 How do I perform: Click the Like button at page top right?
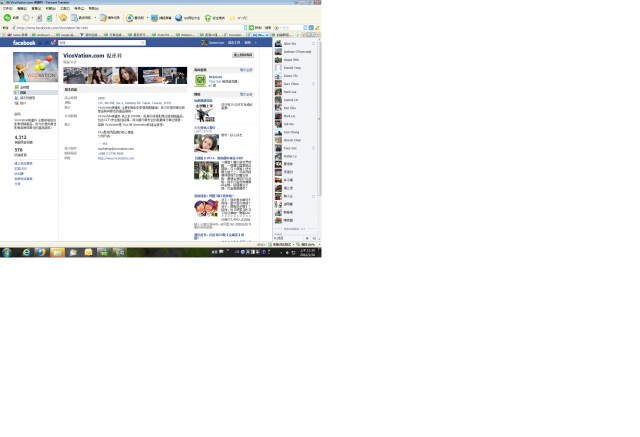pyautogui.click(x=243, y=55)
